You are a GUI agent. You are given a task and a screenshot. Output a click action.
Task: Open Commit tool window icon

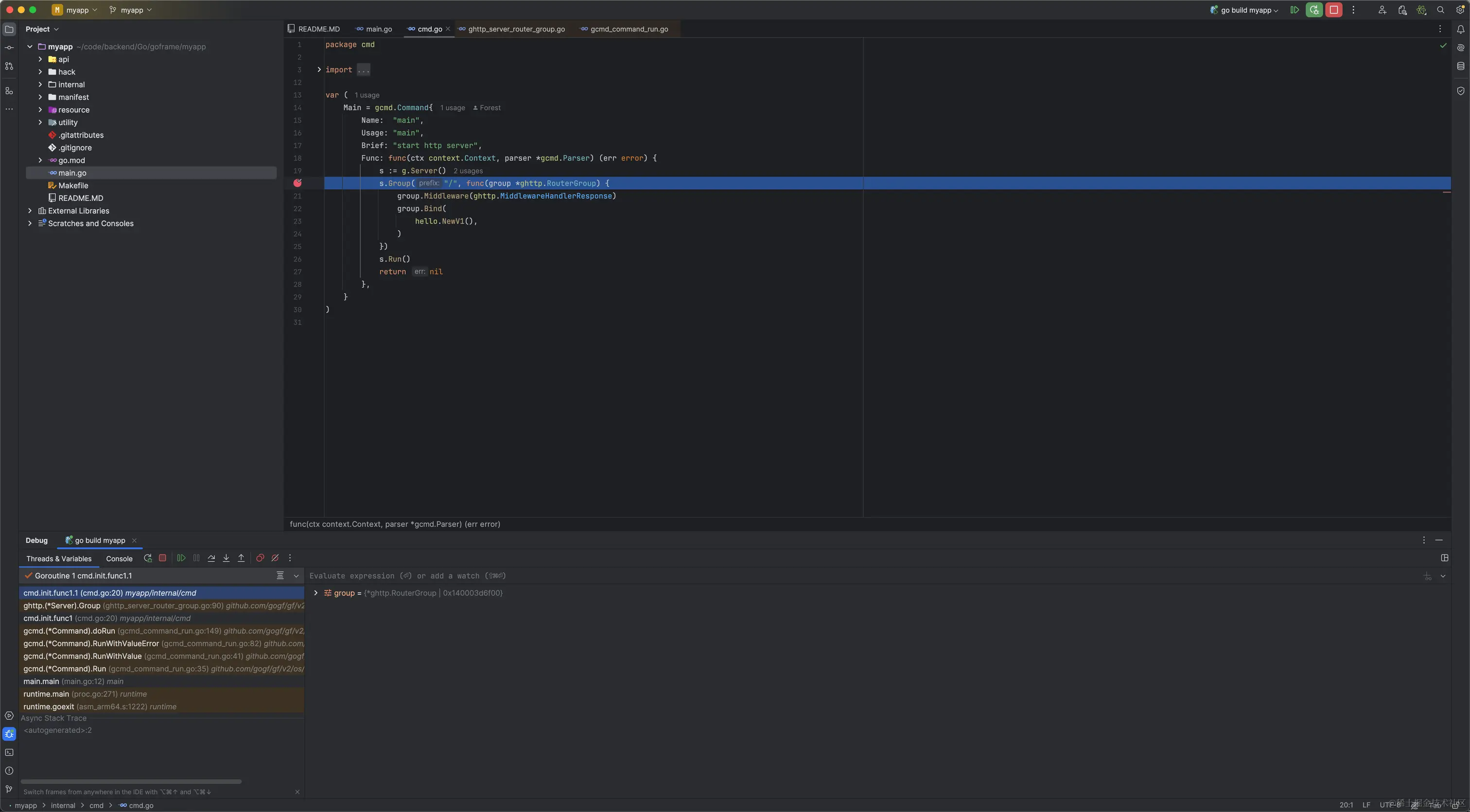[x=9, y=48]
